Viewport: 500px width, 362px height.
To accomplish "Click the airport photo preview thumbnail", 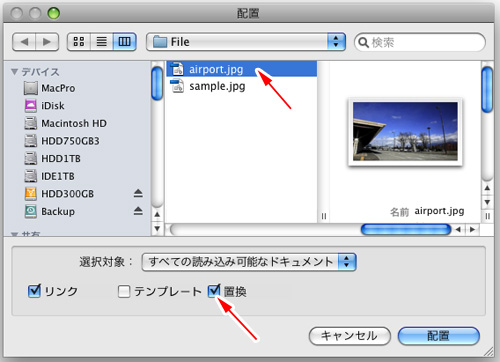I will click(405, 131).
